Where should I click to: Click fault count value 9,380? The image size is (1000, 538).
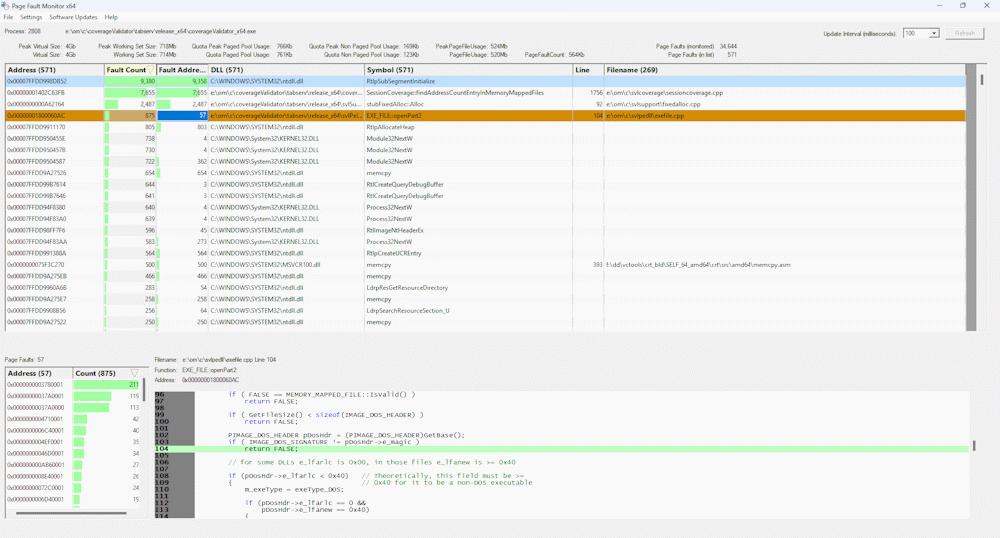click(147, 81)
